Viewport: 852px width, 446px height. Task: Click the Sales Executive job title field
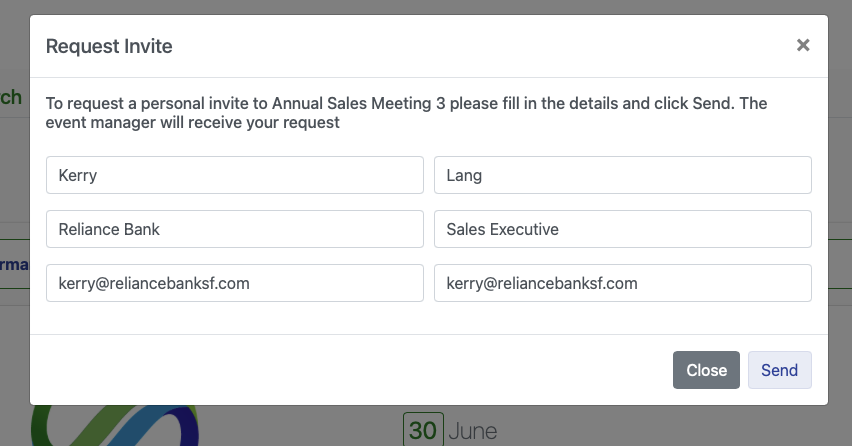[x=623, y=229]
